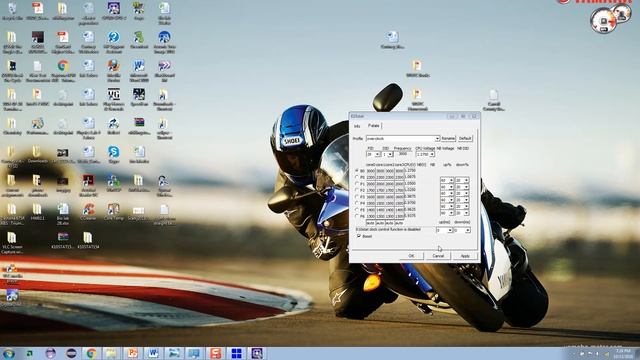Open the CCleaner desktop shortcut
The height and width of the screenshot is (360, 640).
pyautogui.click(x=88, y=211)
